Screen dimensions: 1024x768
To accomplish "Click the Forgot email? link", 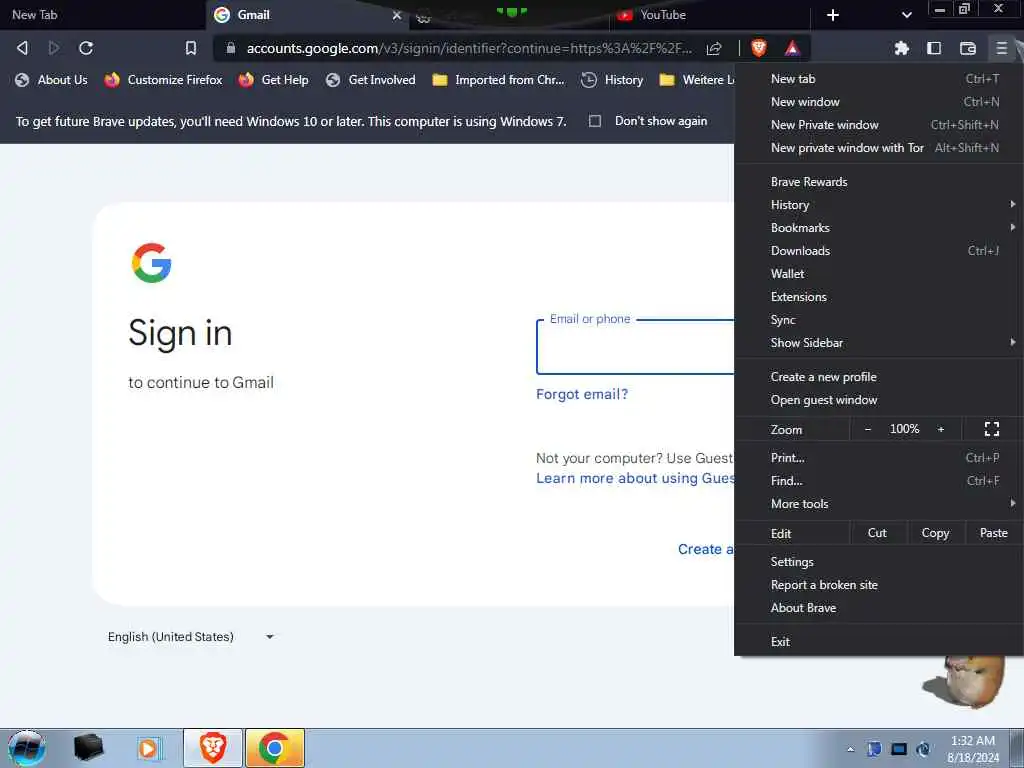I will coord(582,394).
